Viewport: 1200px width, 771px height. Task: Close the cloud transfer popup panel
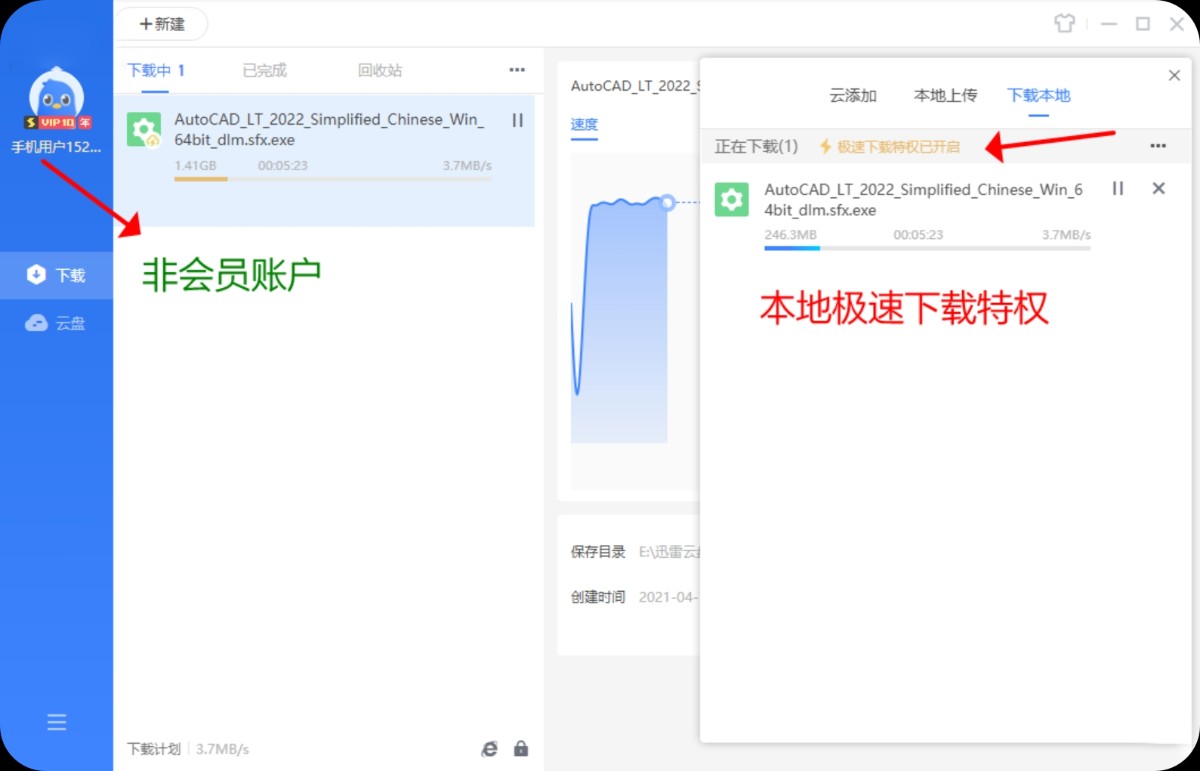tap(1174, 76)
